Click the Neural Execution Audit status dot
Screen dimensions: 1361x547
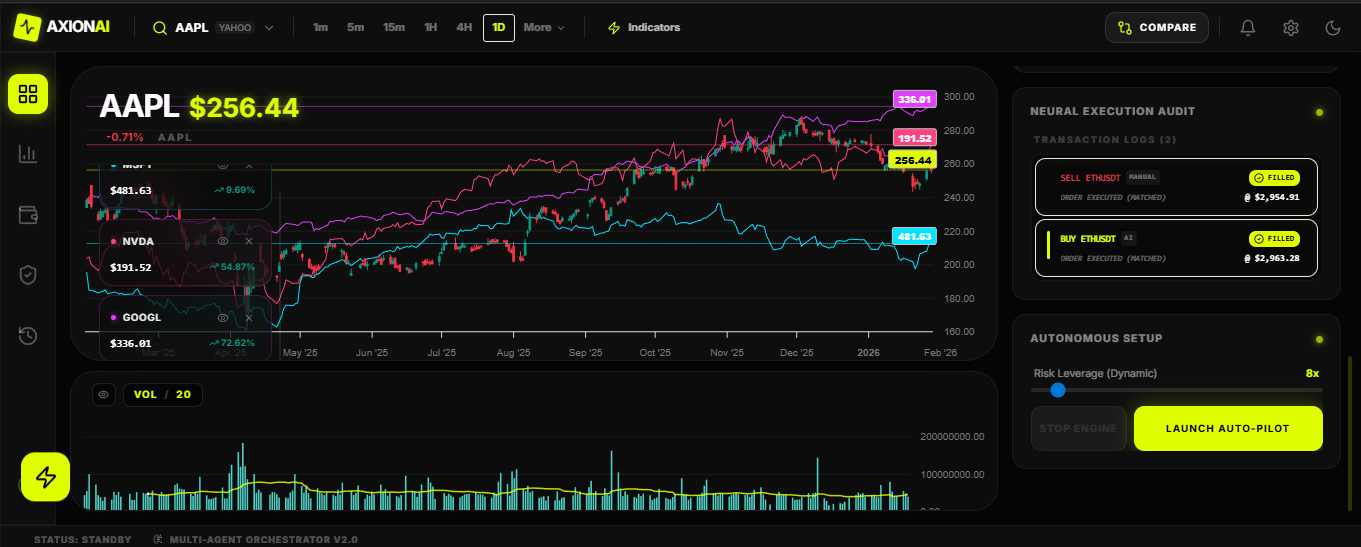tap(1320, 112)
